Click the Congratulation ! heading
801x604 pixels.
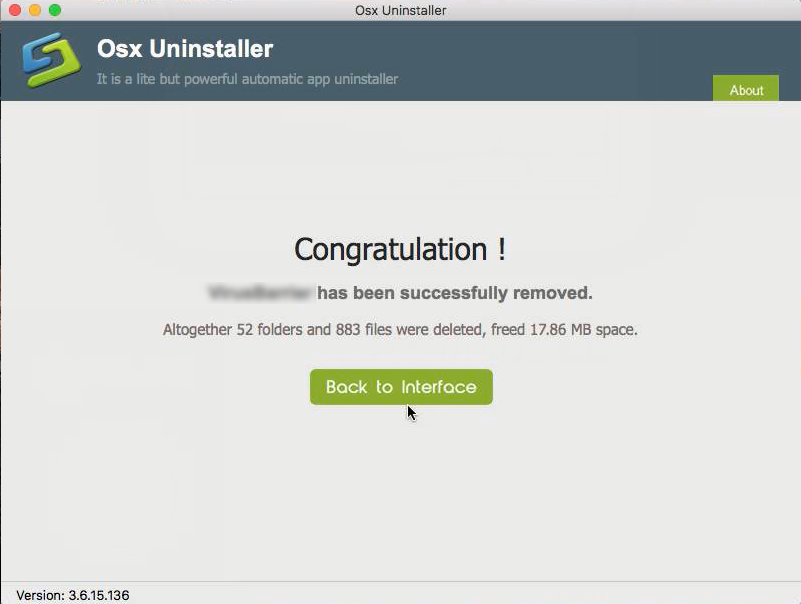tap(400, 249)
